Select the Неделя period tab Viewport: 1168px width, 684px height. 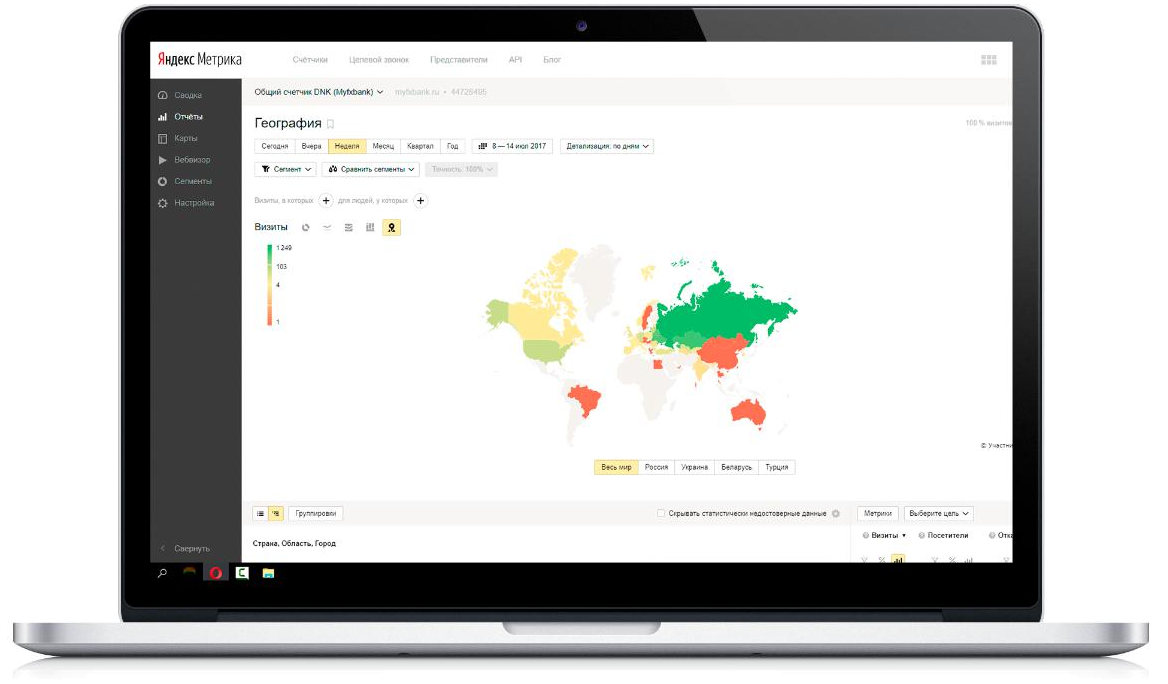(x=347, y=146)
